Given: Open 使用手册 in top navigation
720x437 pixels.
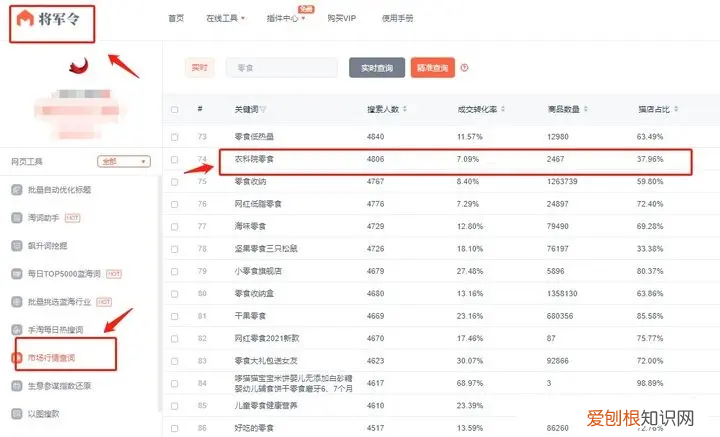Looking at the screenshot, I should pyautogui.click(x=398, y=18).
